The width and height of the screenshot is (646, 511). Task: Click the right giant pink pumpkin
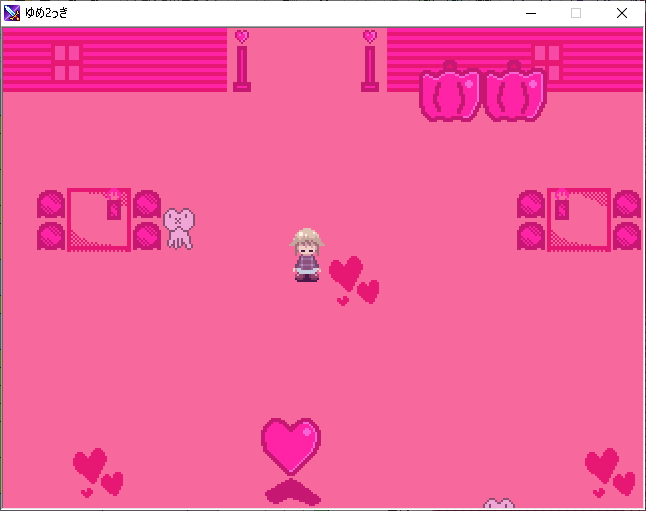tap(514, 91)
